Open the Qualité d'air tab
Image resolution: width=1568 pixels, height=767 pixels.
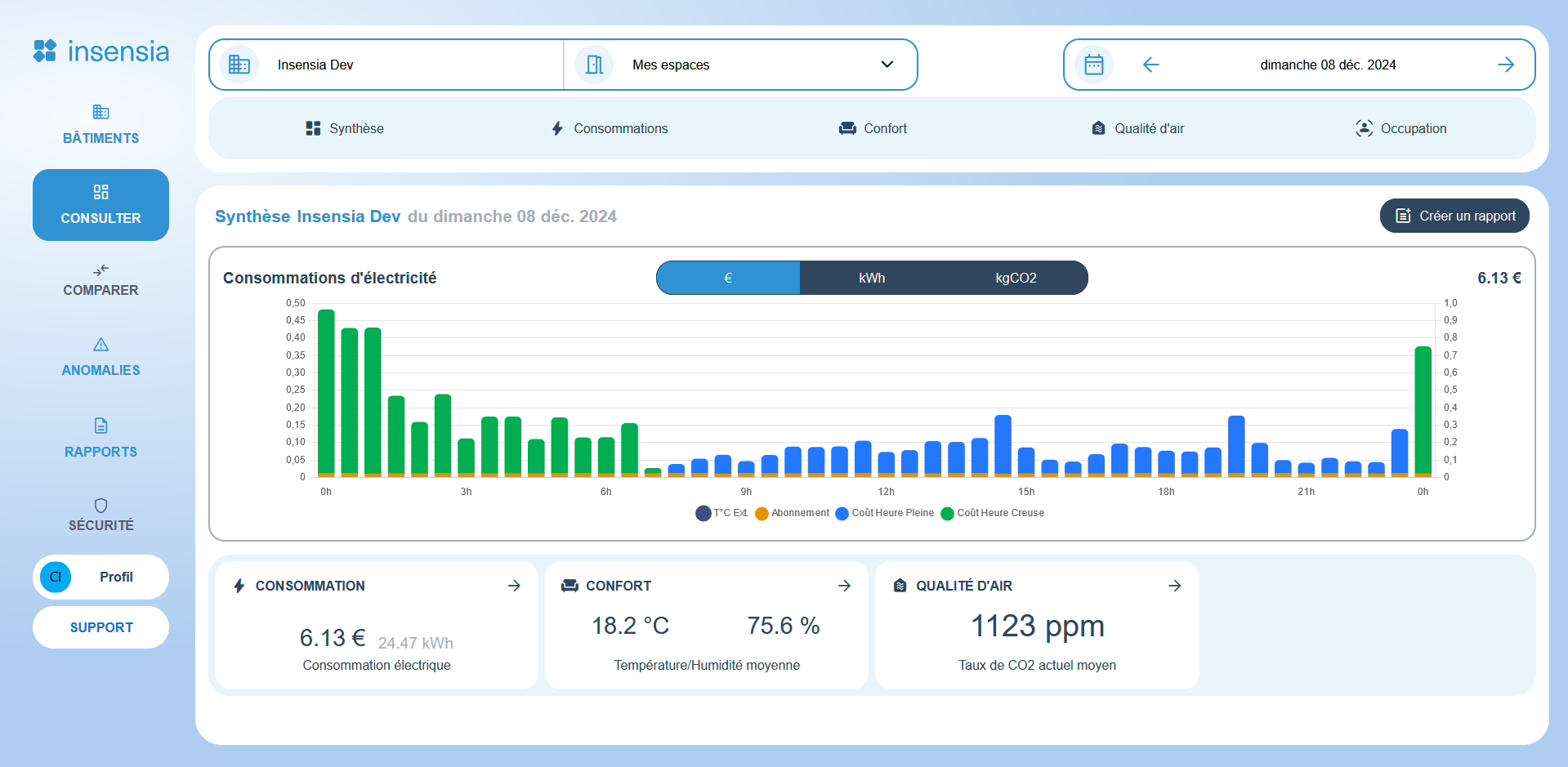pyautogui.click(x=1137, y=128)
